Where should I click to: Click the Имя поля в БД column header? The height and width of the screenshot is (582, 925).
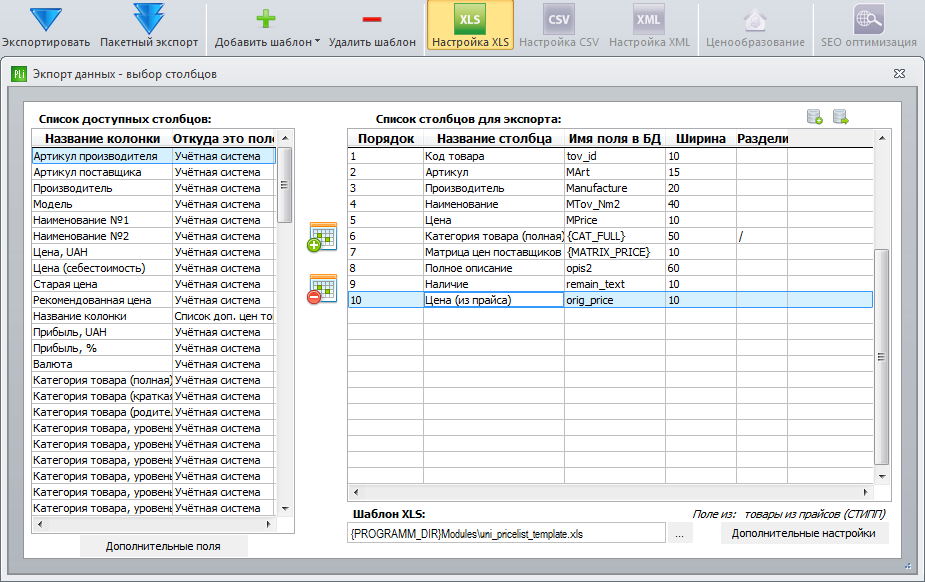click(615, 139)
